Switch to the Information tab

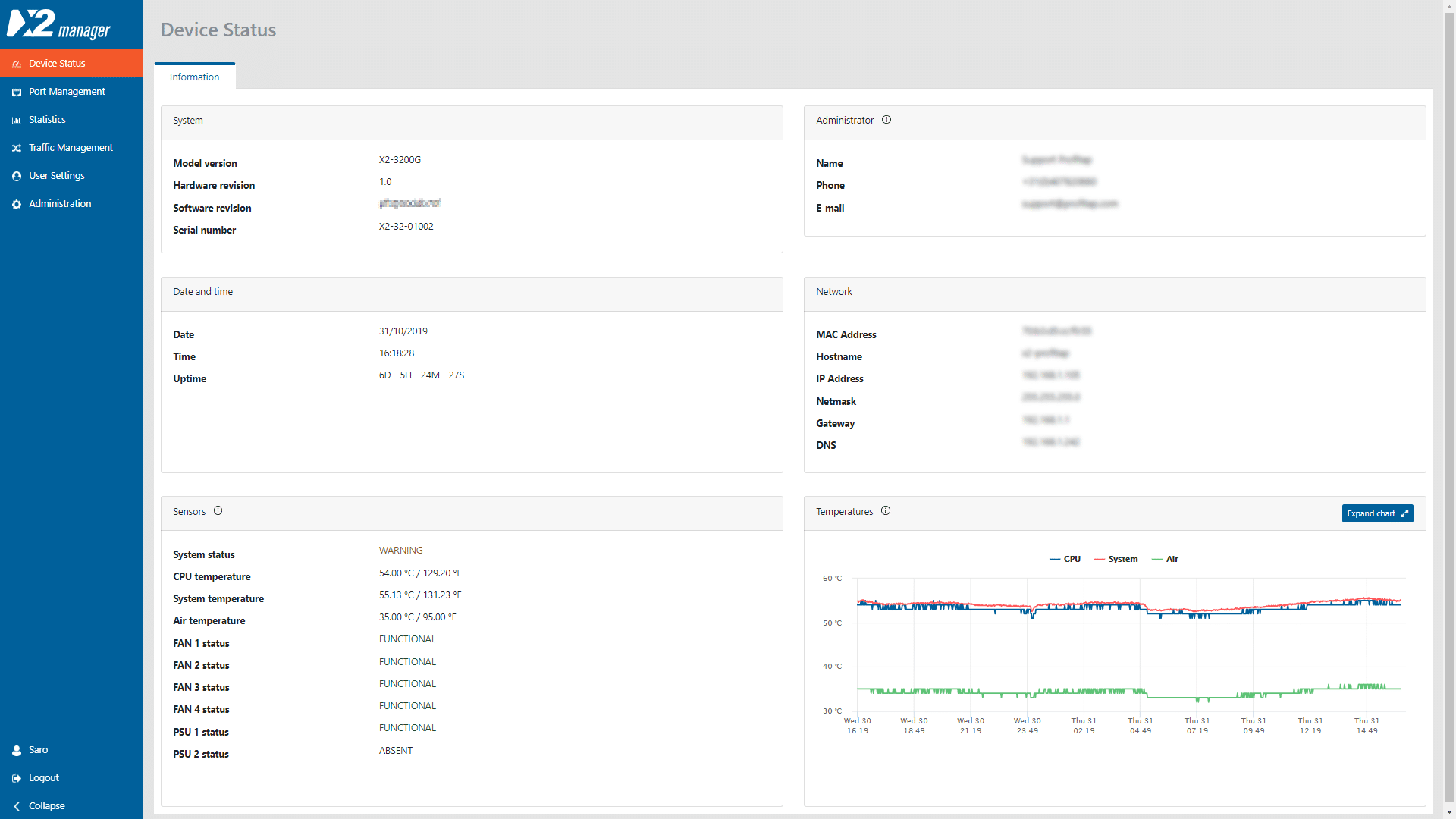(194, 77)
